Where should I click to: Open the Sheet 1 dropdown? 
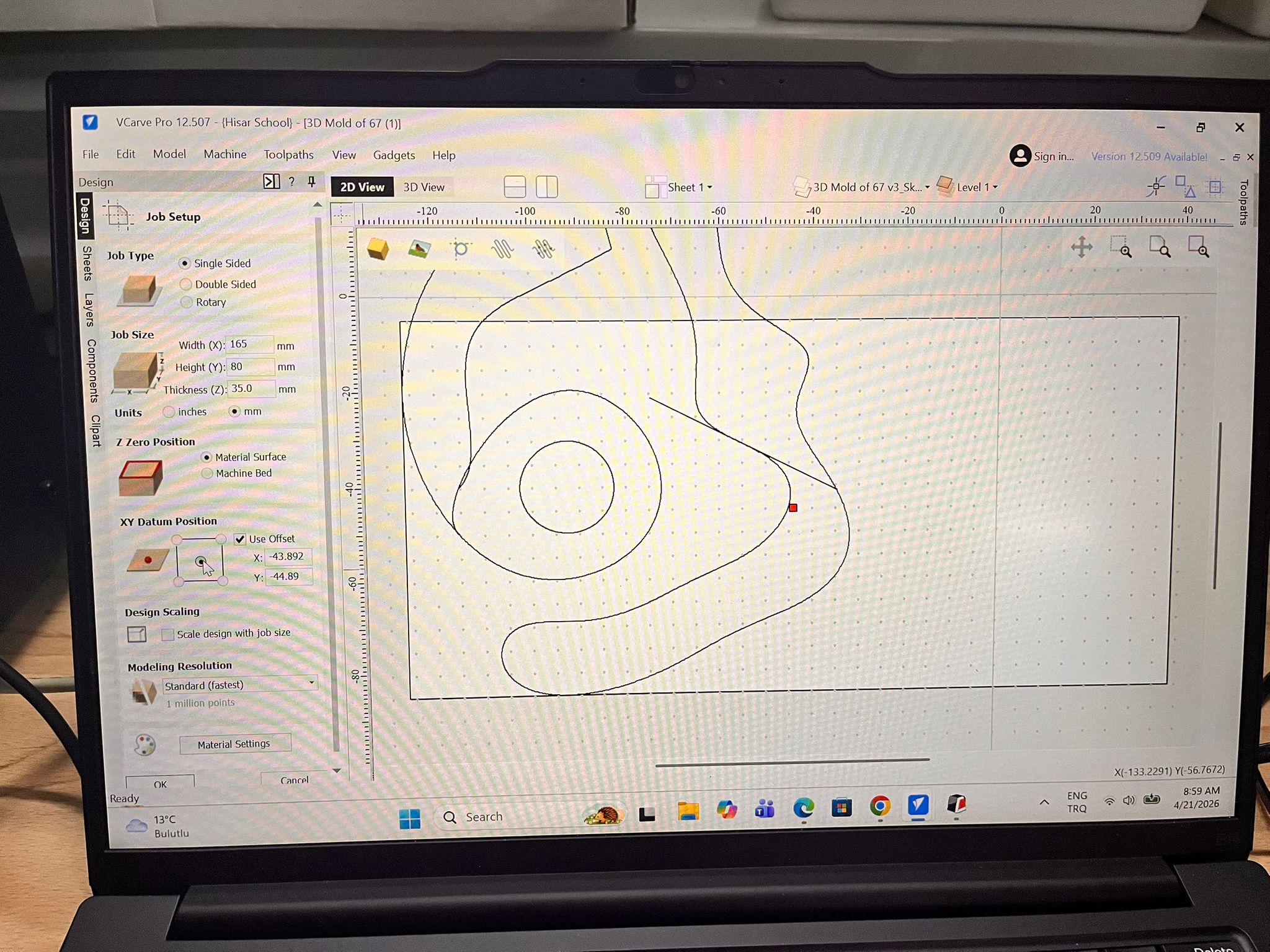(x=679, y=187)
